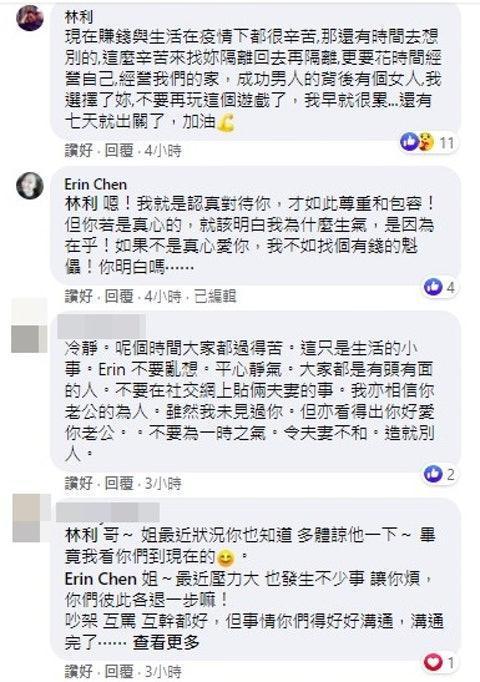
Task: Open Erin Chen mention in last comment
Action: click(101, 579)
